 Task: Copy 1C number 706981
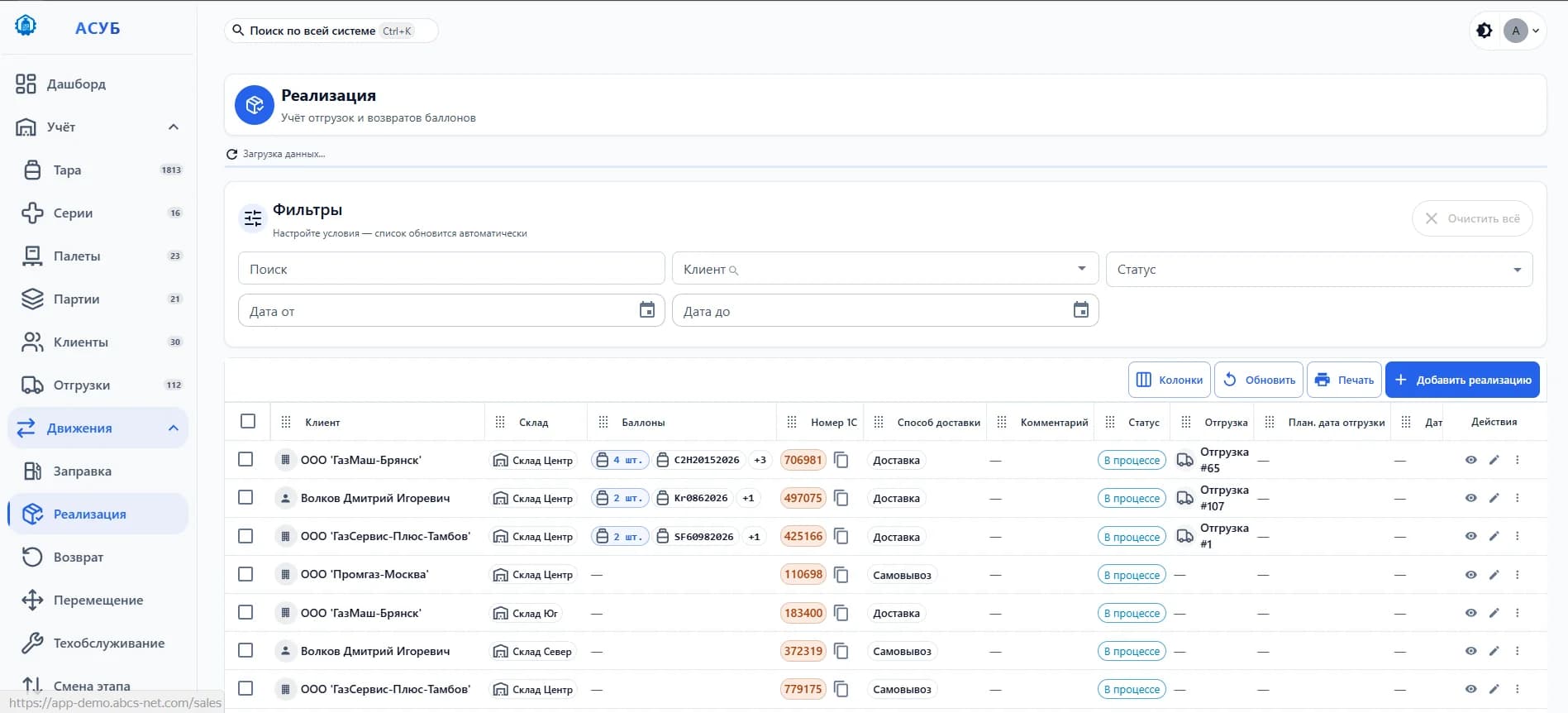click(841, 460)
